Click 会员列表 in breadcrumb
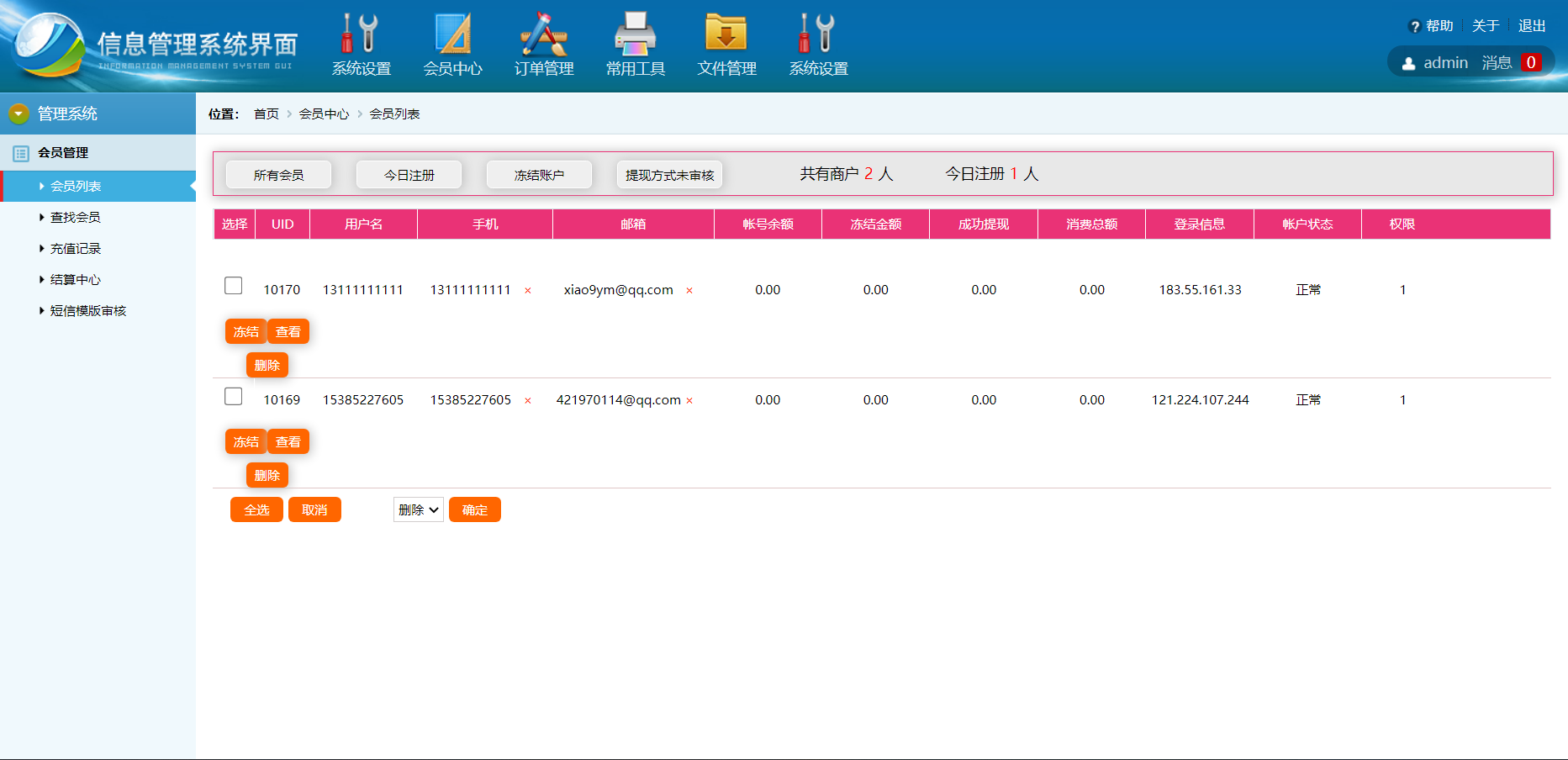The width and height of the screenshot is (1568, 760). pyautogui.click(x=394, y=113)
